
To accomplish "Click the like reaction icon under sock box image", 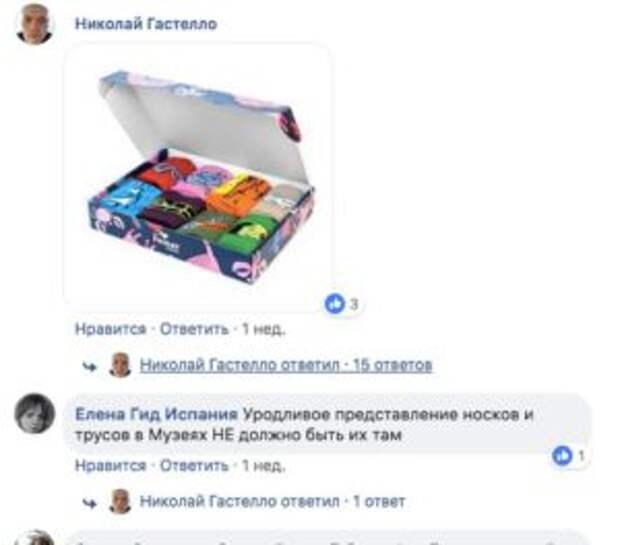I will point(335,304).
